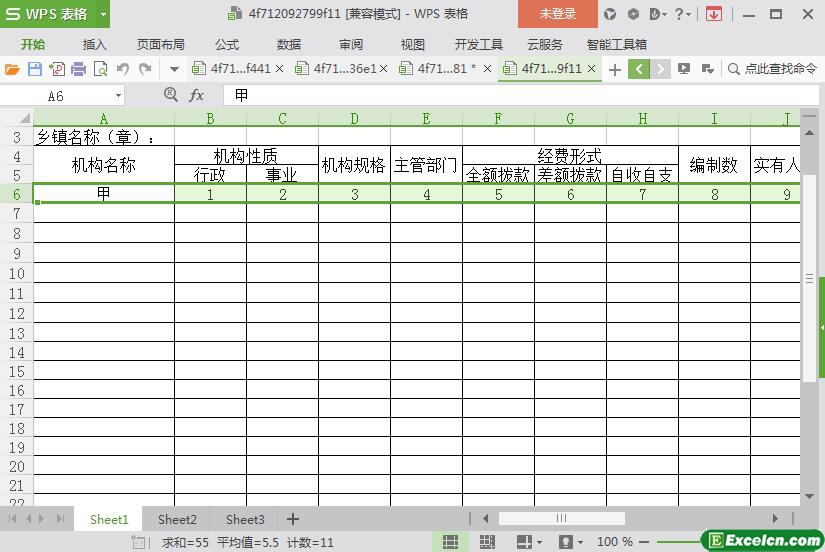
Task: Select the cell labeled 全额拨款
Action: point(498,174)
